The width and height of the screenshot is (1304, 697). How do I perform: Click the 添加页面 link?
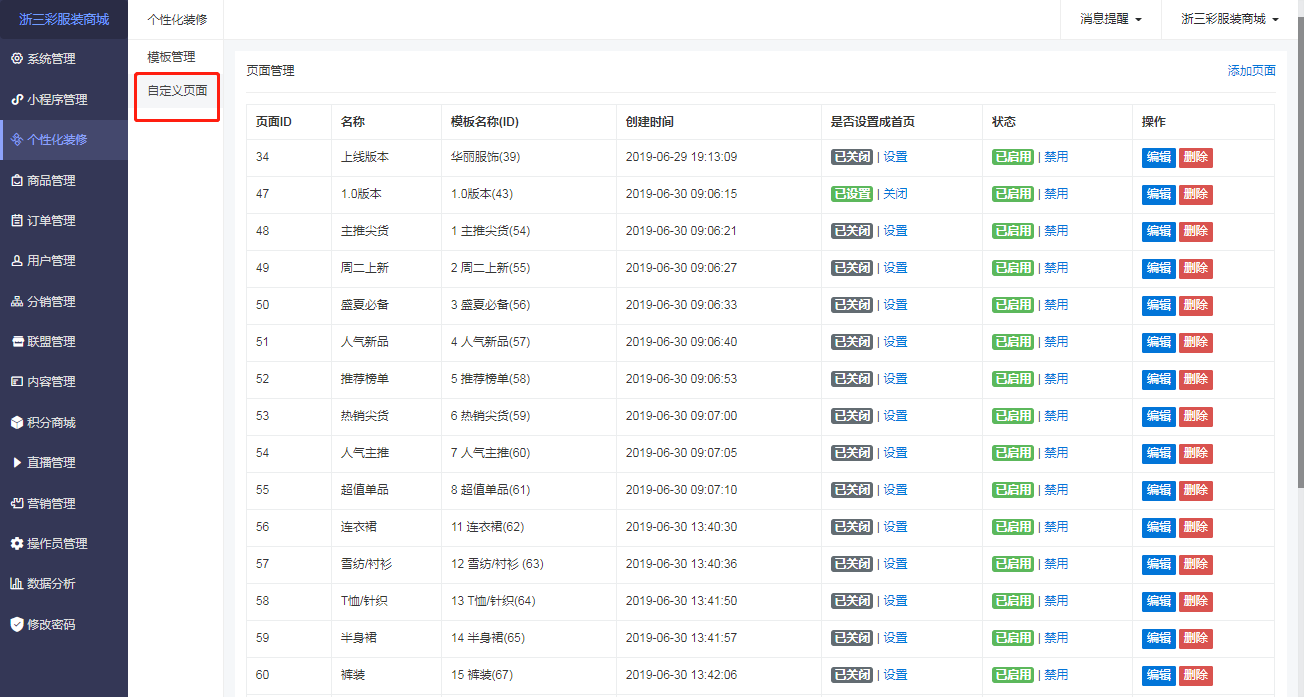[x=1252, y=71]
